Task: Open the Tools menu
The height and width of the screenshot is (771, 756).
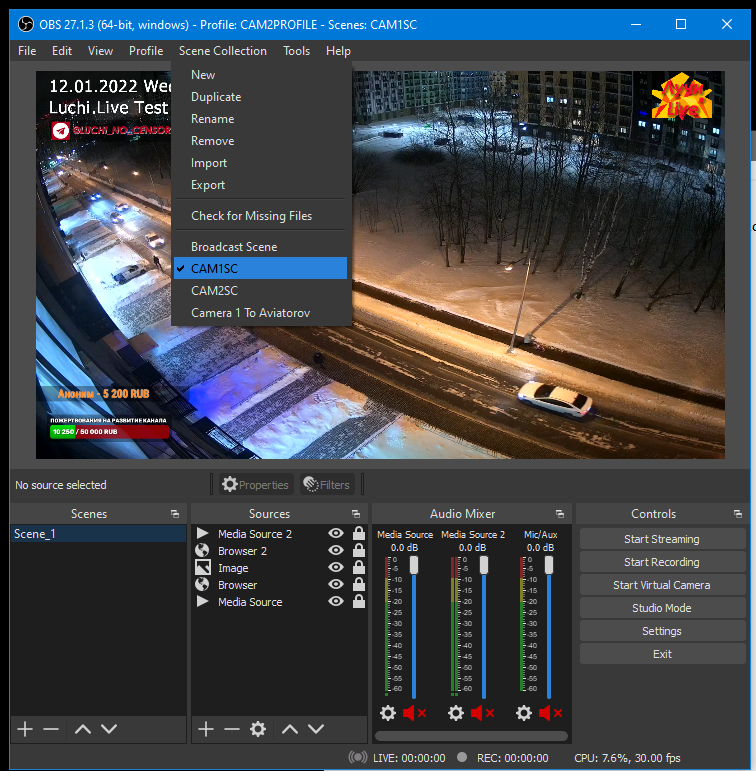Action: click(x=297, y=51)
